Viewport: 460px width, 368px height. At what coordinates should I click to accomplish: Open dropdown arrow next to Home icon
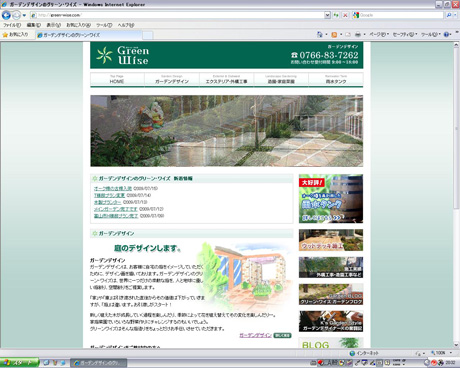326,34
